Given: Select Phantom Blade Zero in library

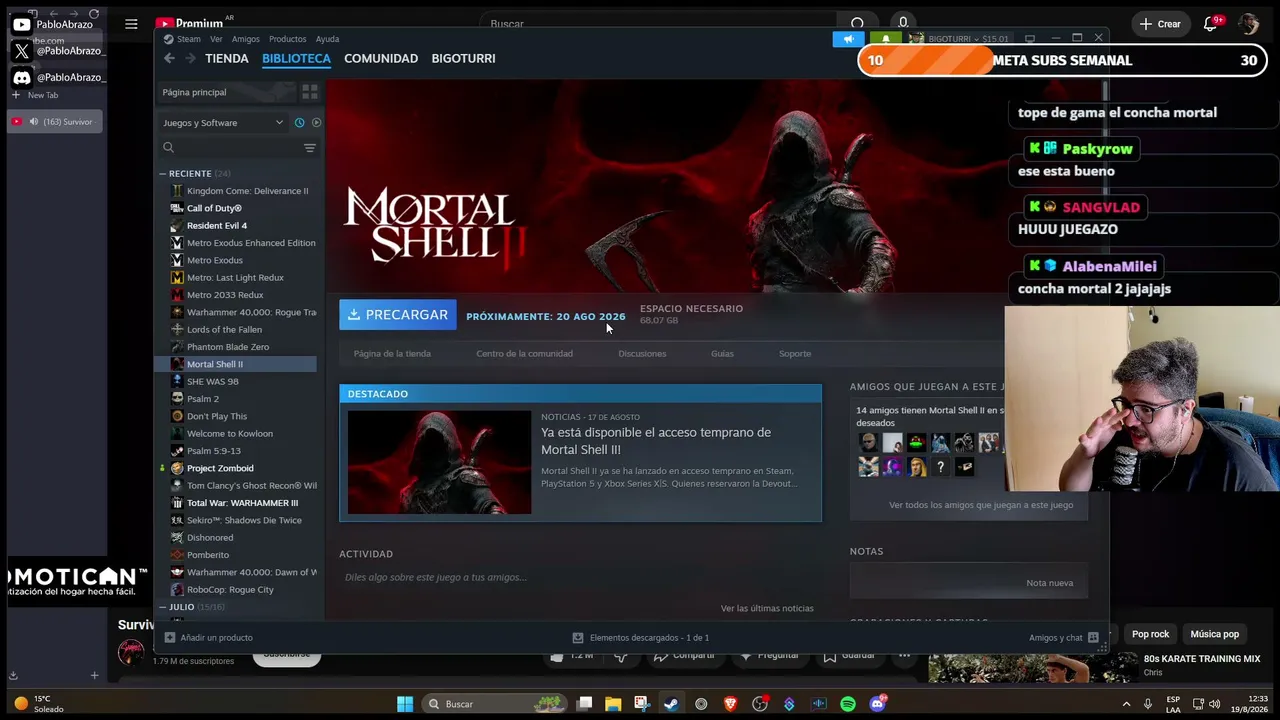Looking at the screenshot, I should [x=228, y=347].
